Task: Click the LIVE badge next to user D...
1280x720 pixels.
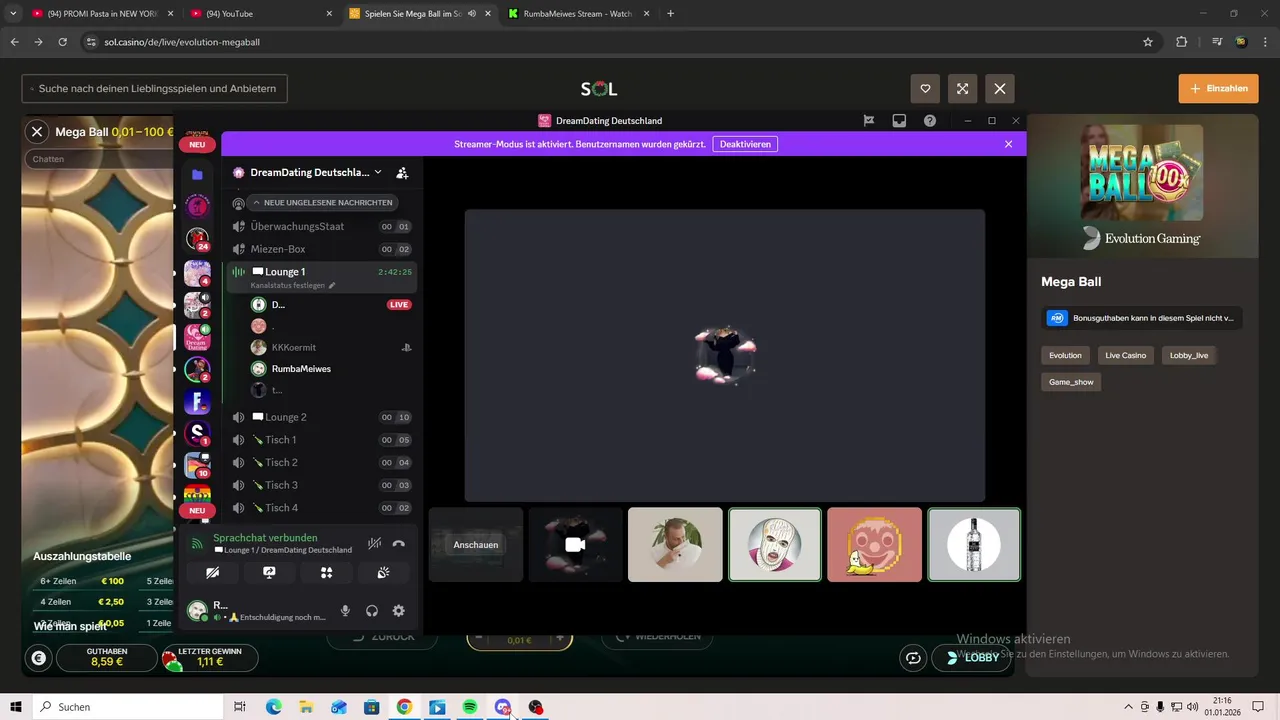Action: click(399, 305)
